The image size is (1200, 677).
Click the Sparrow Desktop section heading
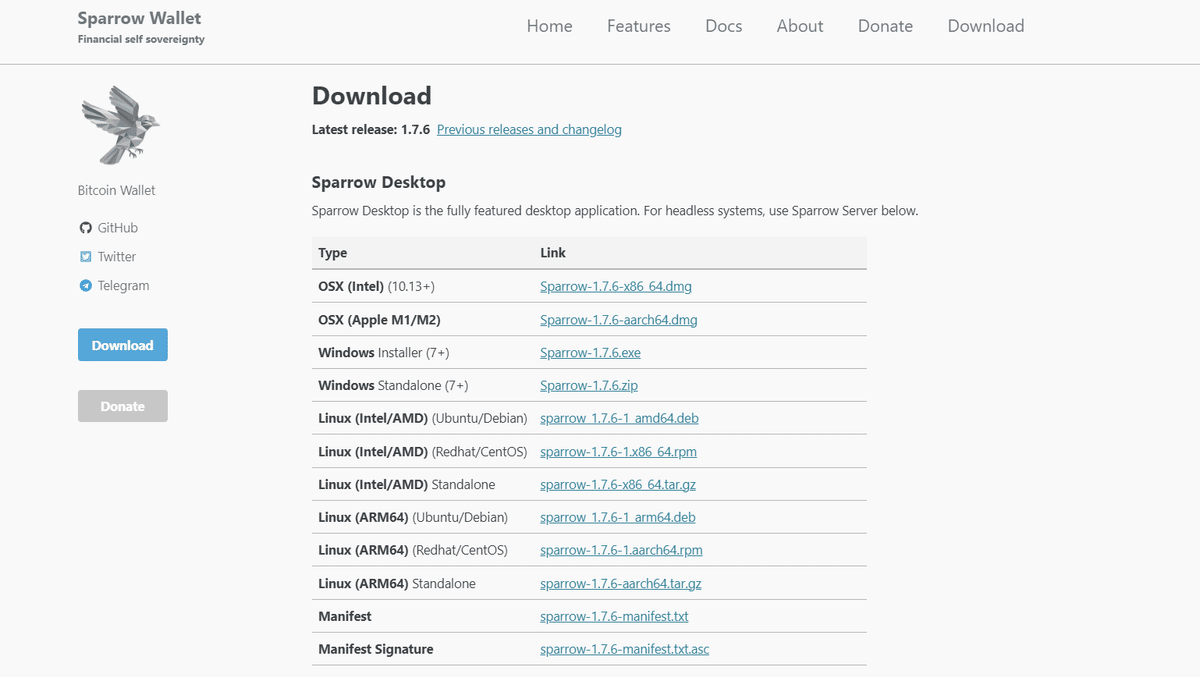click(x=379, y=183)
